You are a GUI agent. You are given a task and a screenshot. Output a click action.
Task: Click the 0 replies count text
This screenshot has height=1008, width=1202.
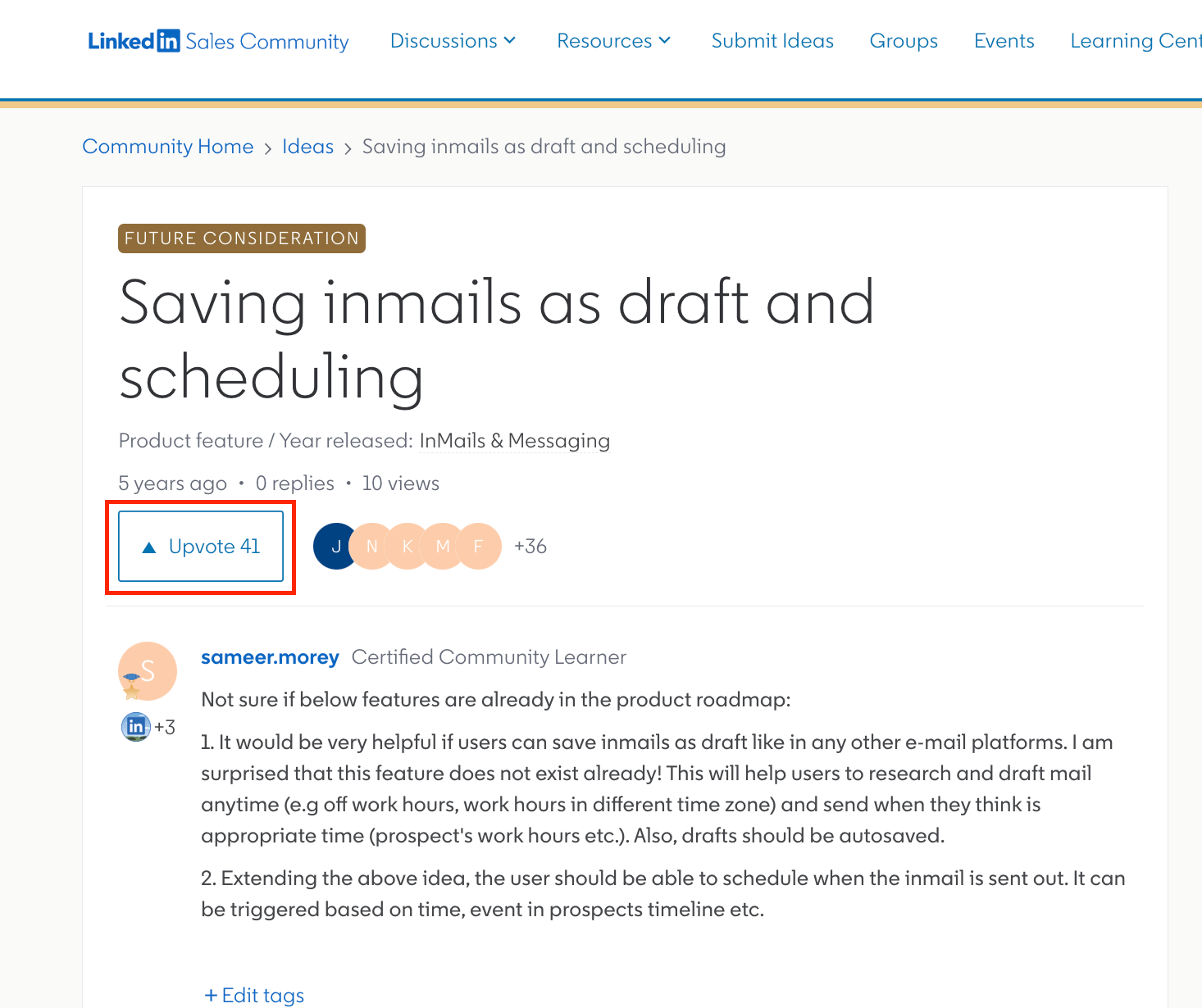click(x=295, y=484)
